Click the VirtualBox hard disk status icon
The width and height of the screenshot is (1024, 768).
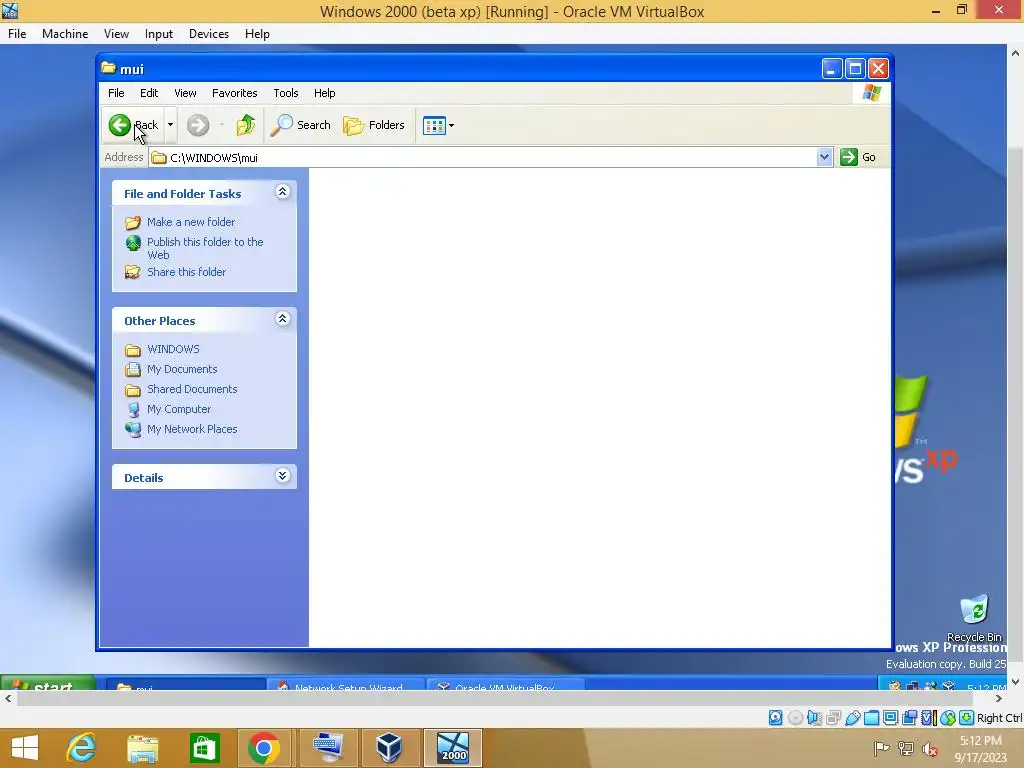[x=775, y=718]
